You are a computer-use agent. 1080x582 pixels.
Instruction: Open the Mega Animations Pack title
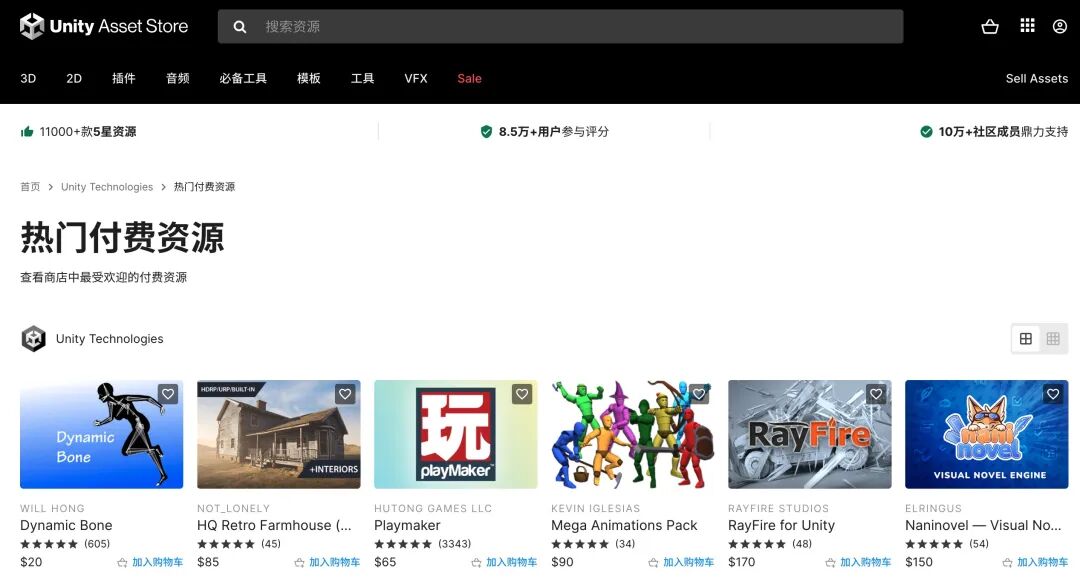click(624, 526)
